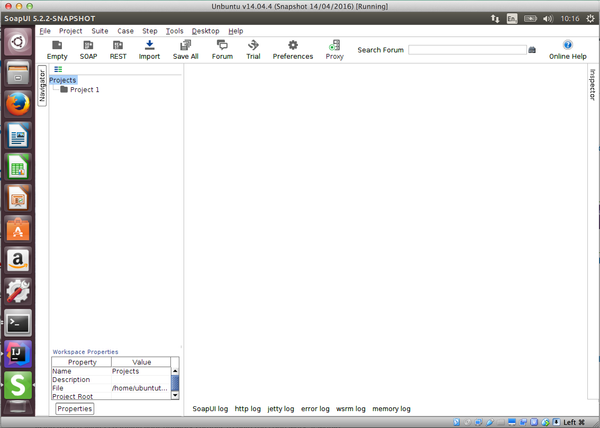Click the Search Forum input field
Image resolution: width=600 pixels, height=428 pixels.
(x=466, y=49)
